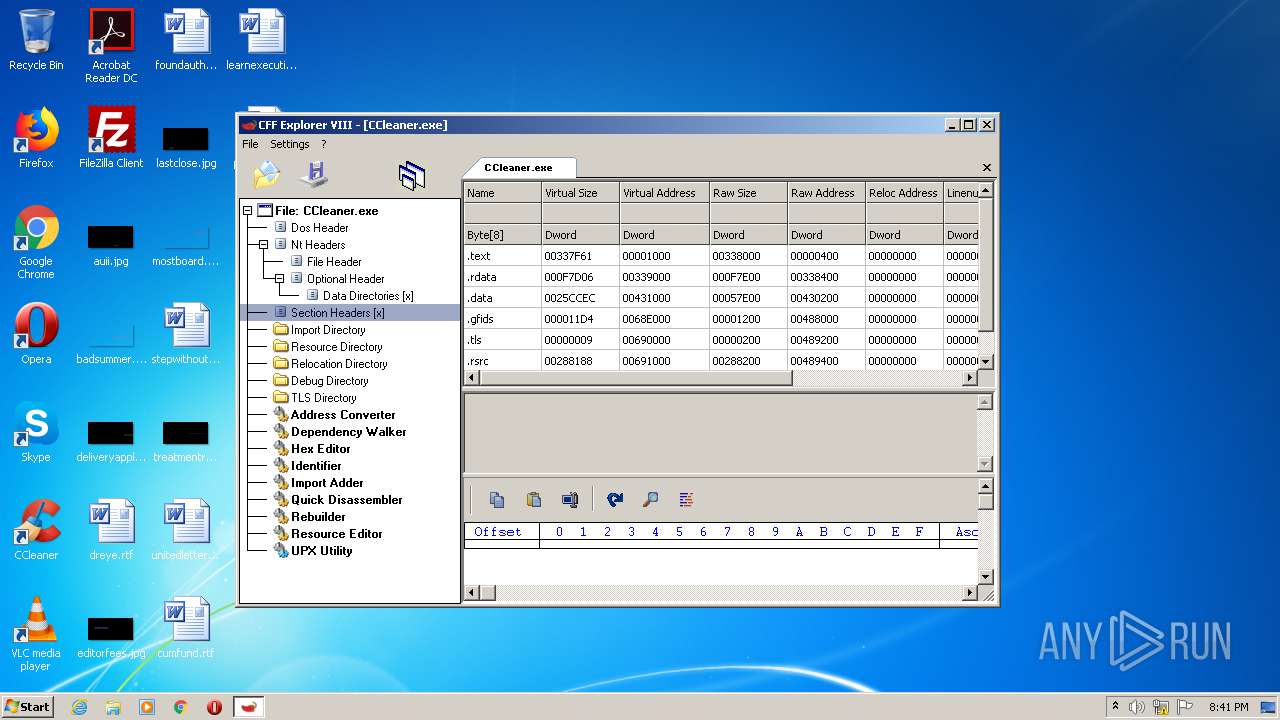
Task: Click the Start button
Action: click(28, 707)
